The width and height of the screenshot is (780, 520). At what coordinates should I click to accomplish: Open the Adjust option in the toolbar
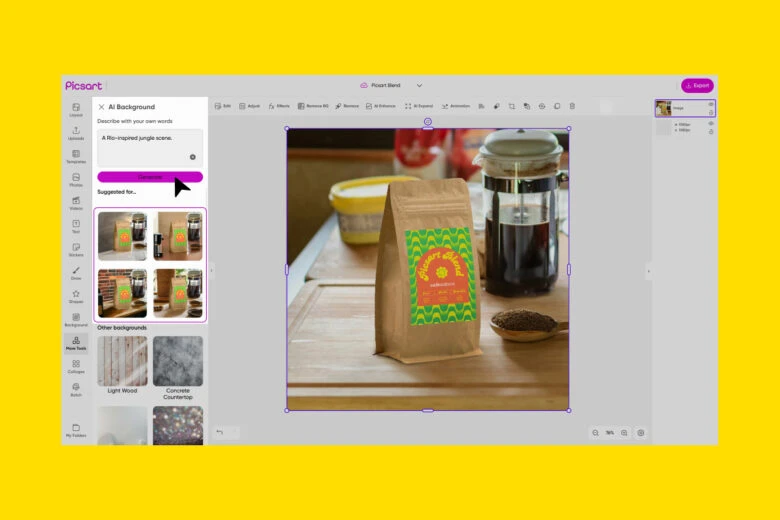pyautogui.click(x=249, y=105)
